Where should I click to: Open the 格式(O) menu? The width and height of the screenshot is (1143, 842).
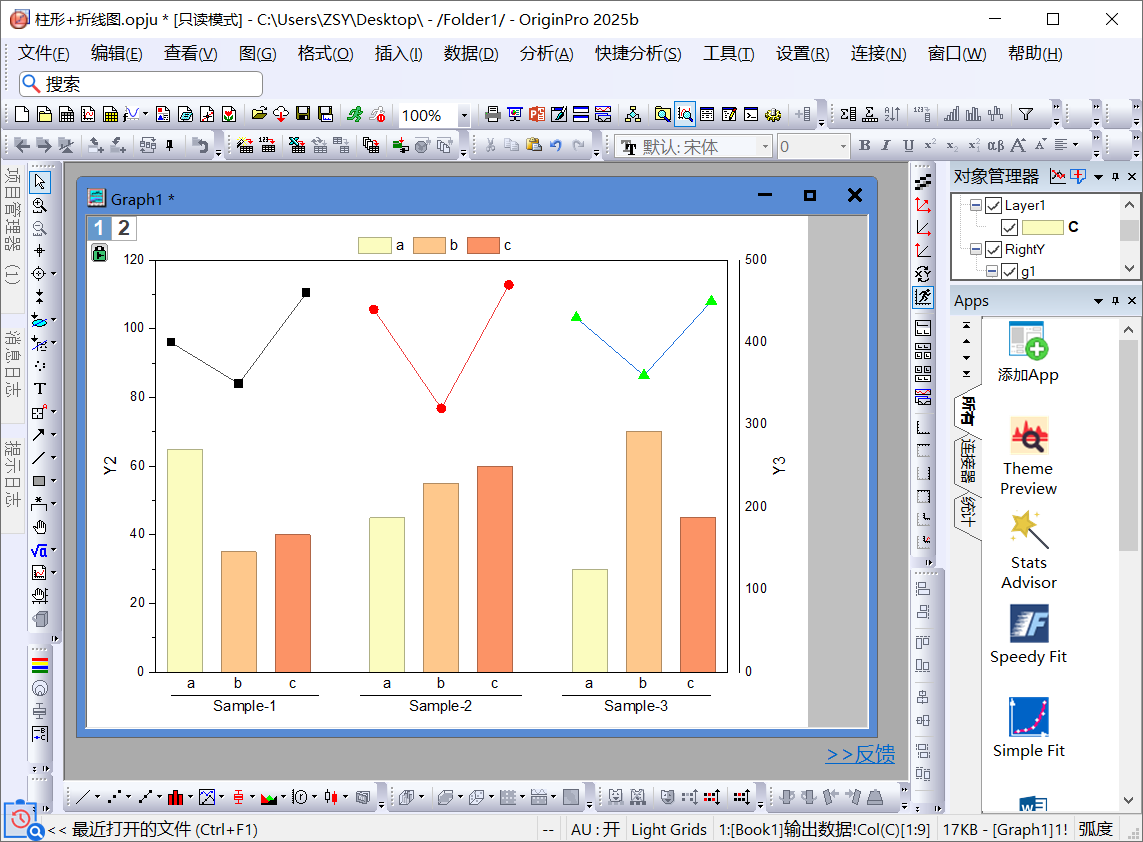point(325,54)
